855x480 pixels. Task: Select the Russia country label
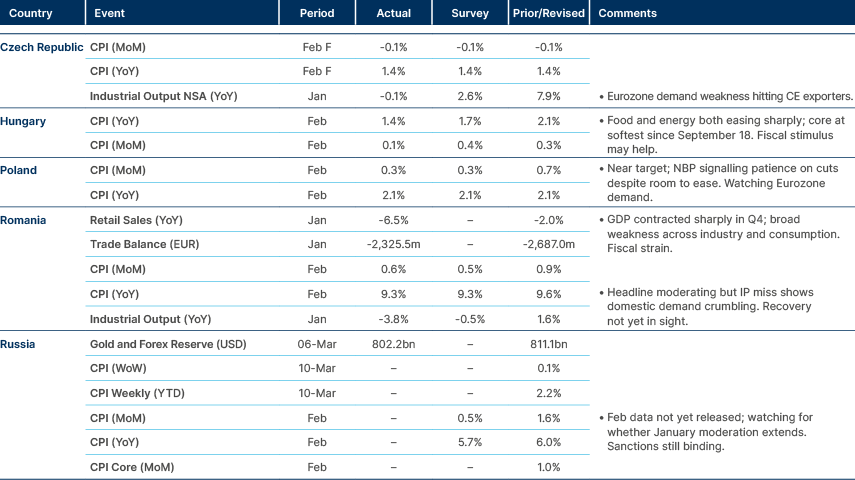point(17,344)
